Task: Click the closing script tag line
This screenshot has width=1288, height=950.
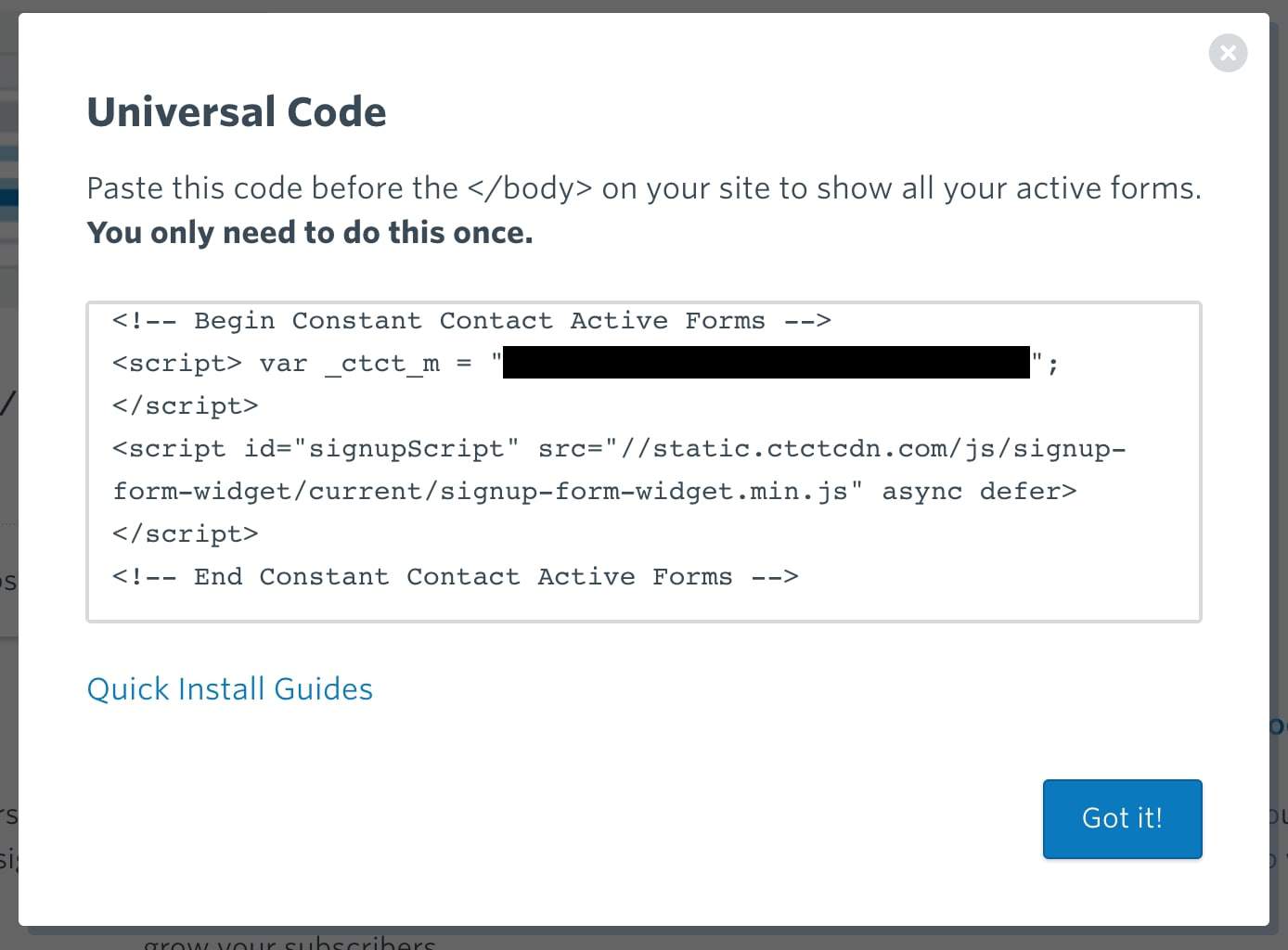Action: click(x=185, y=405)
